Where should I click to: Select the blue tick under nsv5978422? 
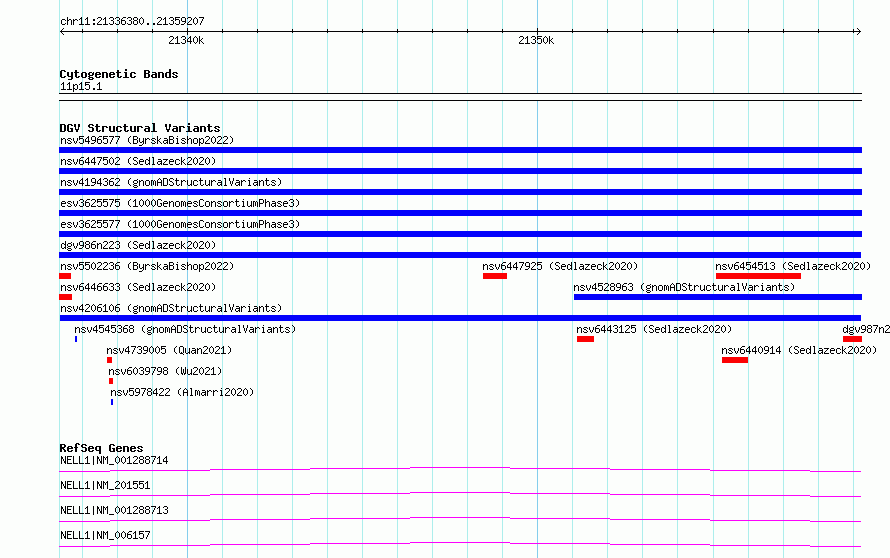[x=112, y=402]
